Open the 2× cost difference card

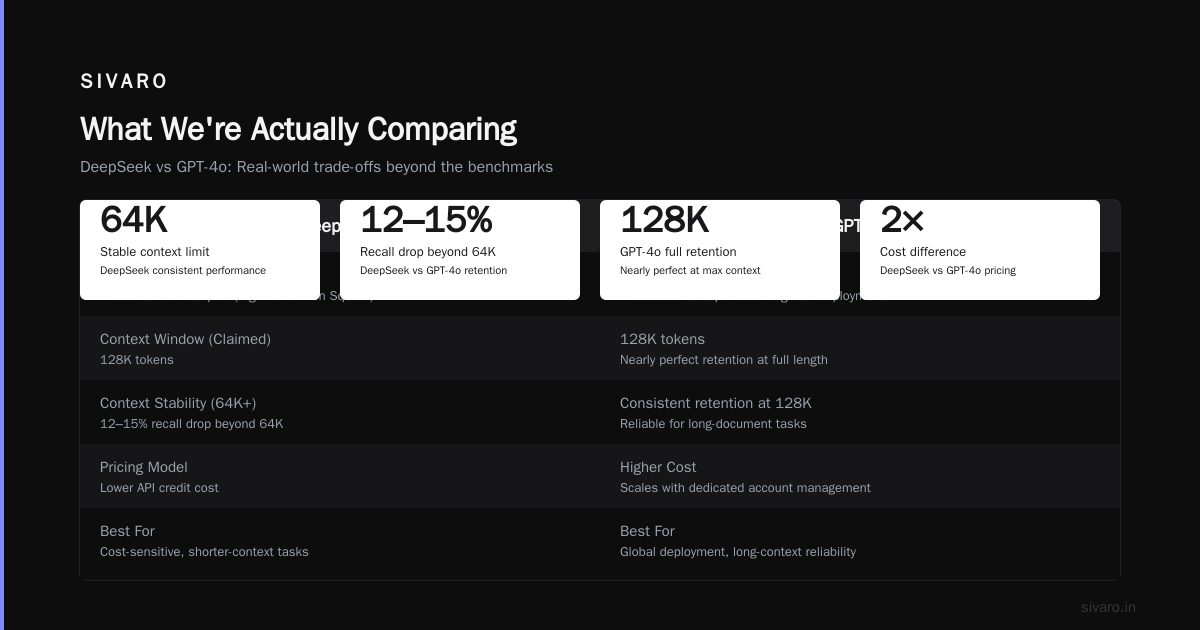(x=980, y=250)
